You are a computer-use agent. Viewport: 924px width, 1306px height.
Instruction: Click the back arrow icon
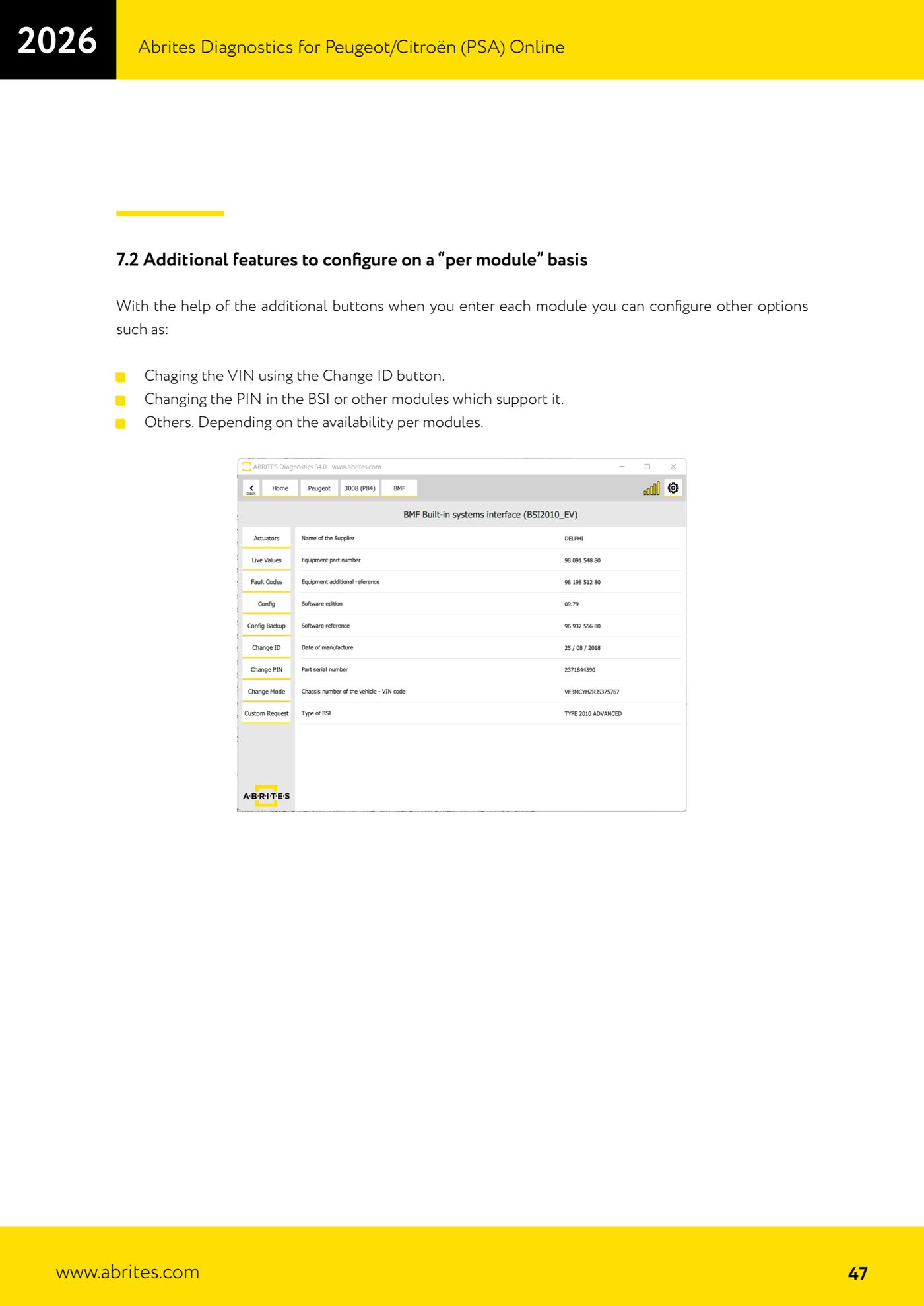251,488
